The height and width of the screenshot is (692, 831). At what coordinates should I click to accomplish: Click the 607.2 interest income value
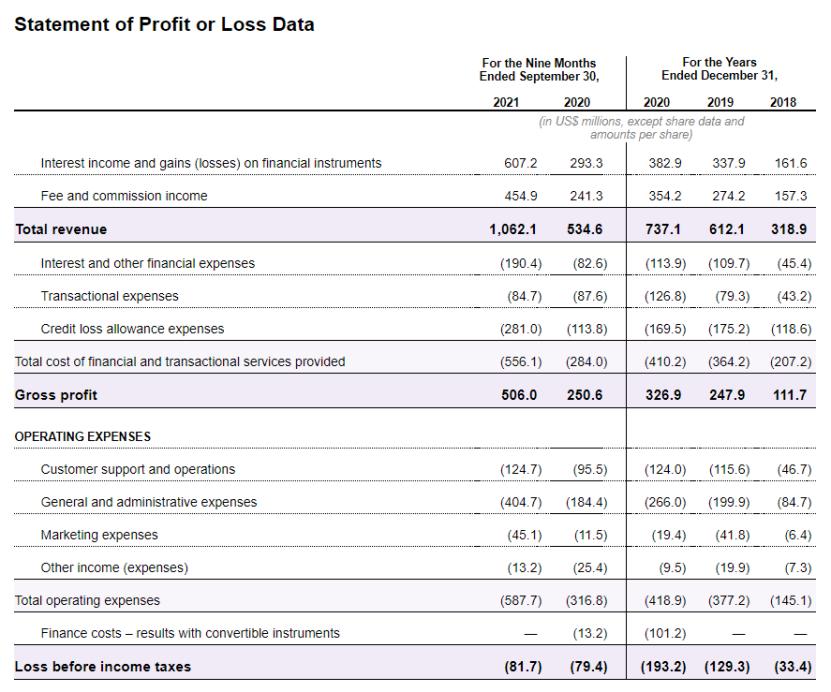[520, 163]
